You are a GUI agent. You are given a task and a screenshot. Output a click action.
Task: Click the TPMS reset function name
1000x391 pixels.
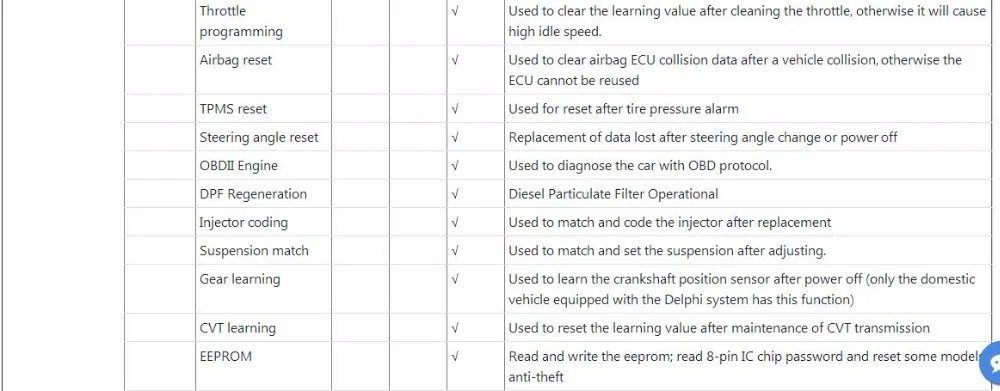[x=233, y=109]
